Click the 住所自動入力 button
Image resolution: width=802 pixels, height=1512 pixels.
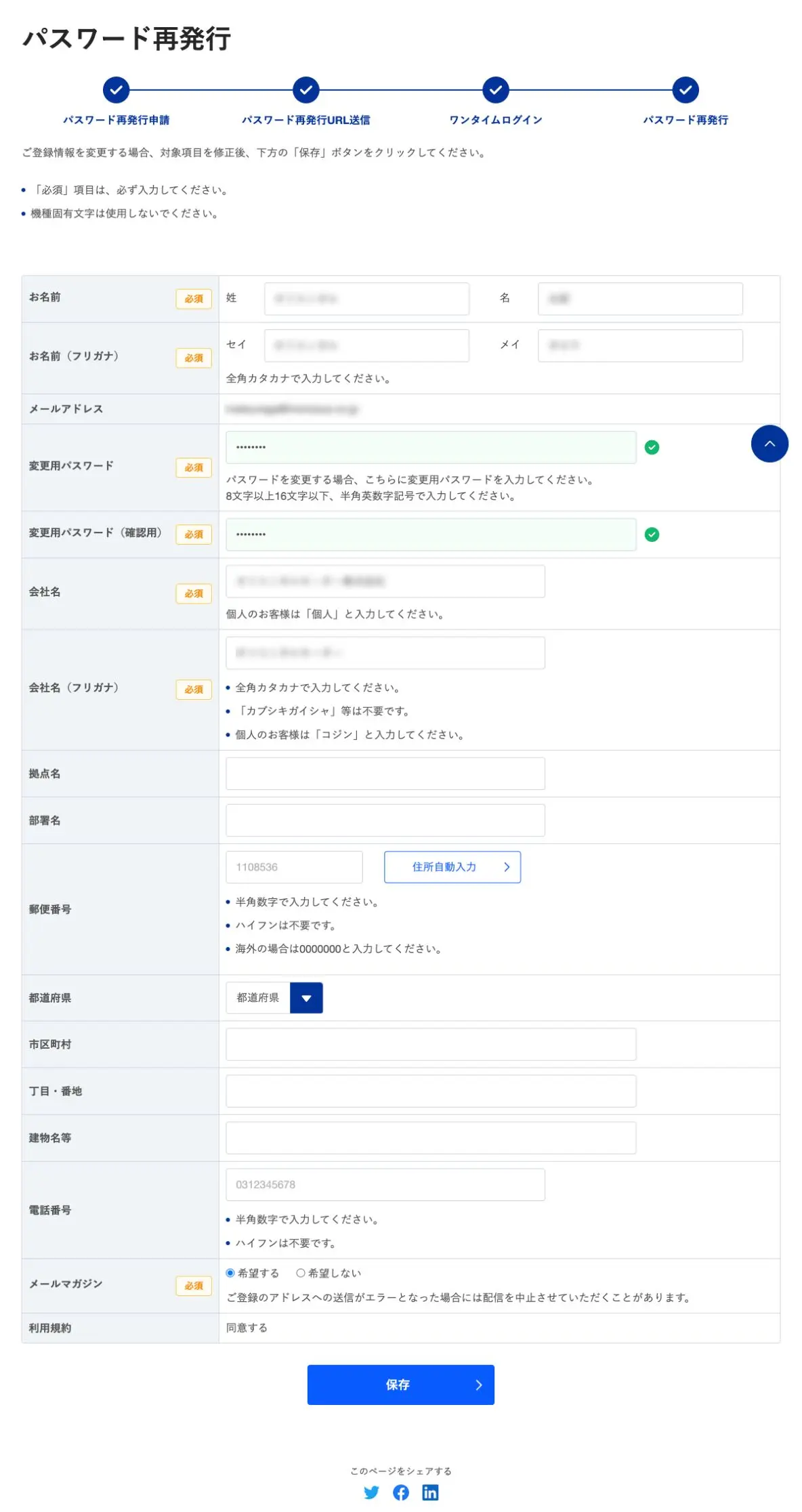[452, 867]
